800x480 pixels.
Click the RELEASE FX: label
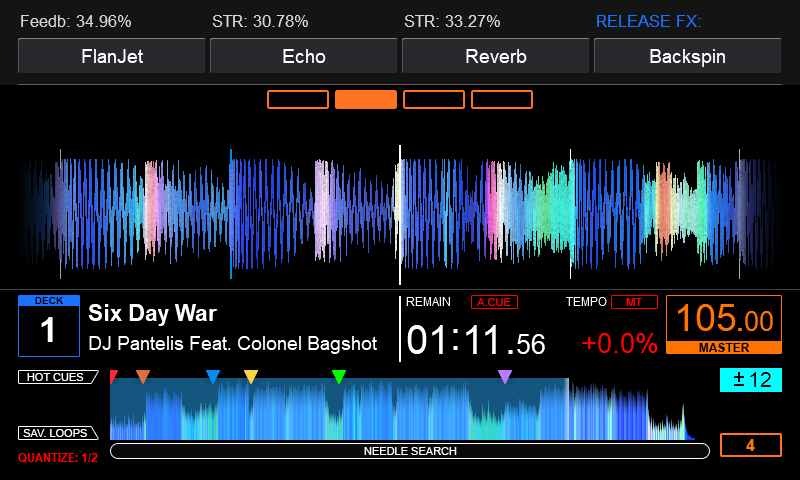[648, 21]
